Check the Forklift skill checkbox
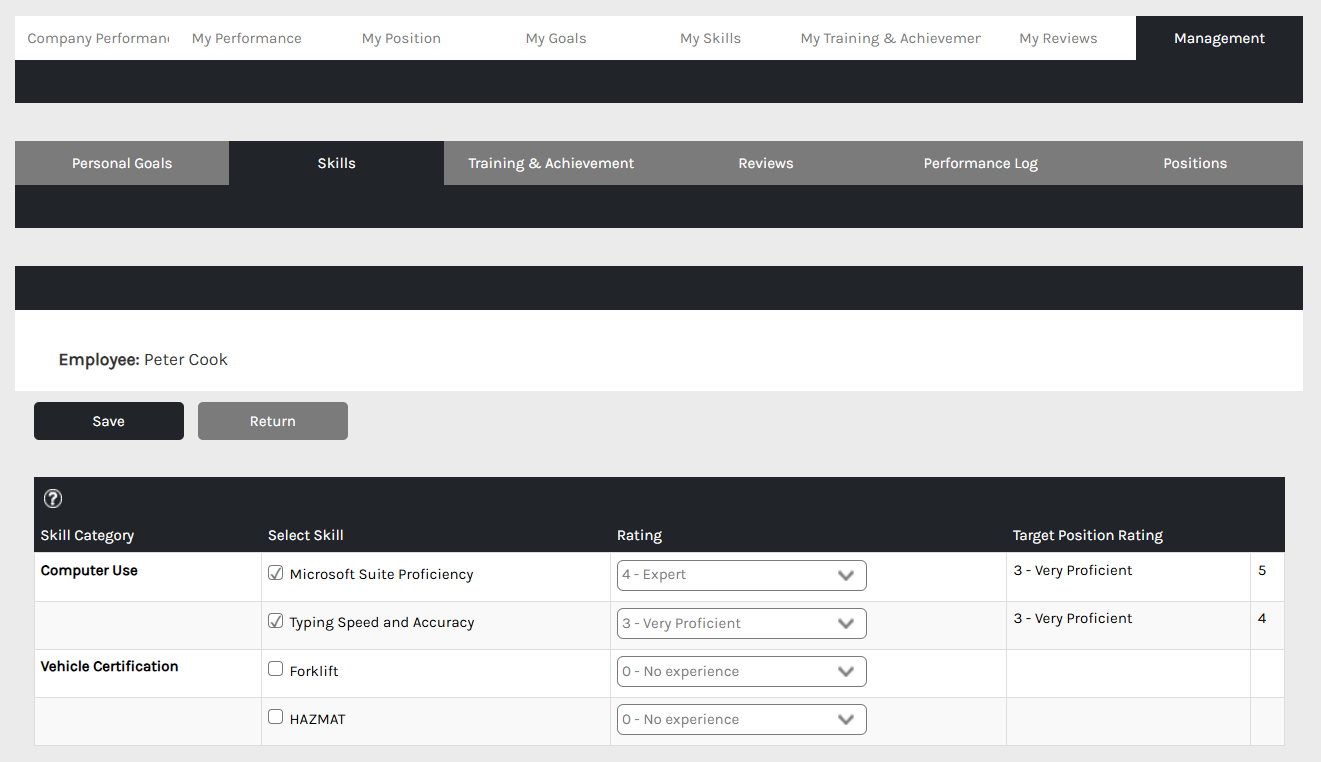 click(276, 669)
